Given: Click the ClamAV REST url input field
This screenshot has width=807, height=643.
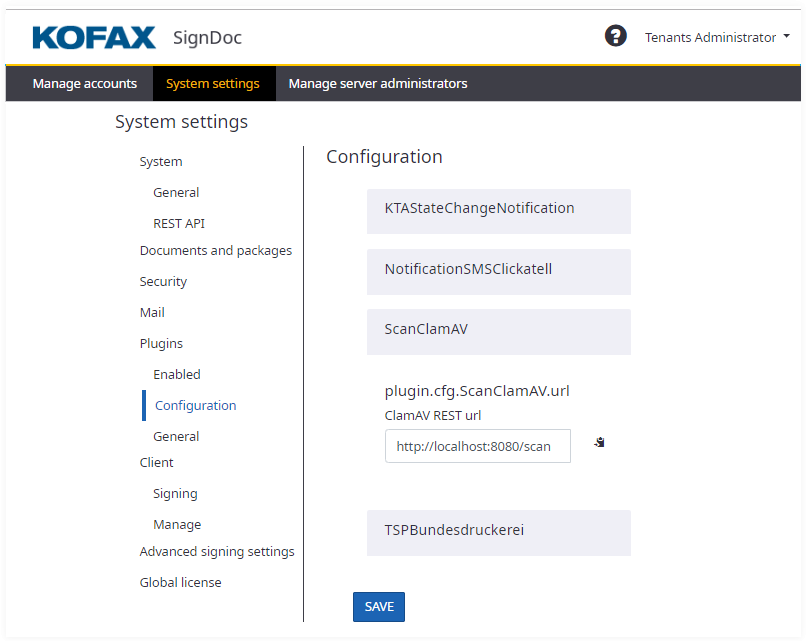Looking at the screenshot, I should [x=477, y=446].
